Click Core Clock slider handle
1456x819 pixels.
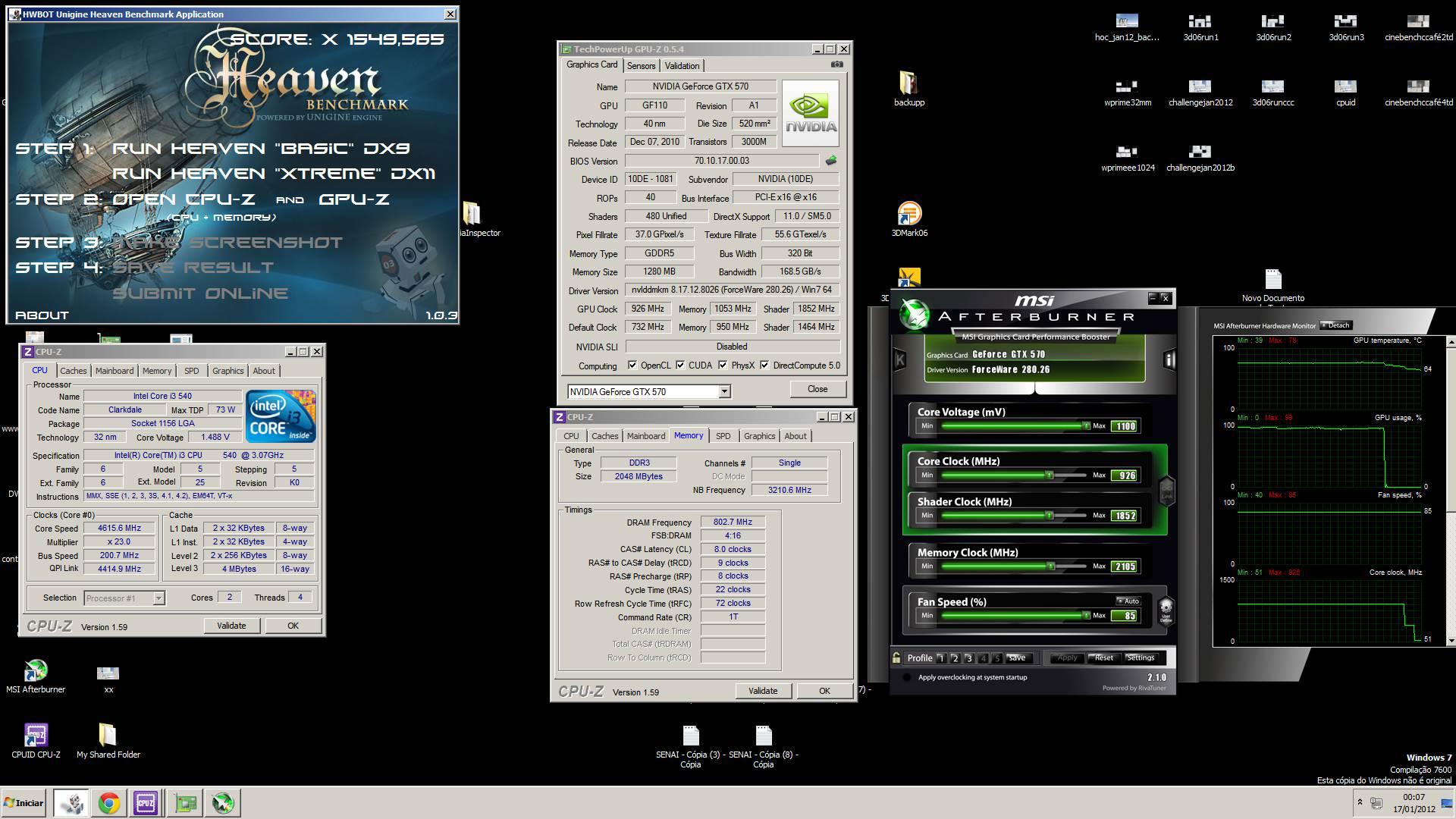pyautogui.click(x=1050, y=475)
